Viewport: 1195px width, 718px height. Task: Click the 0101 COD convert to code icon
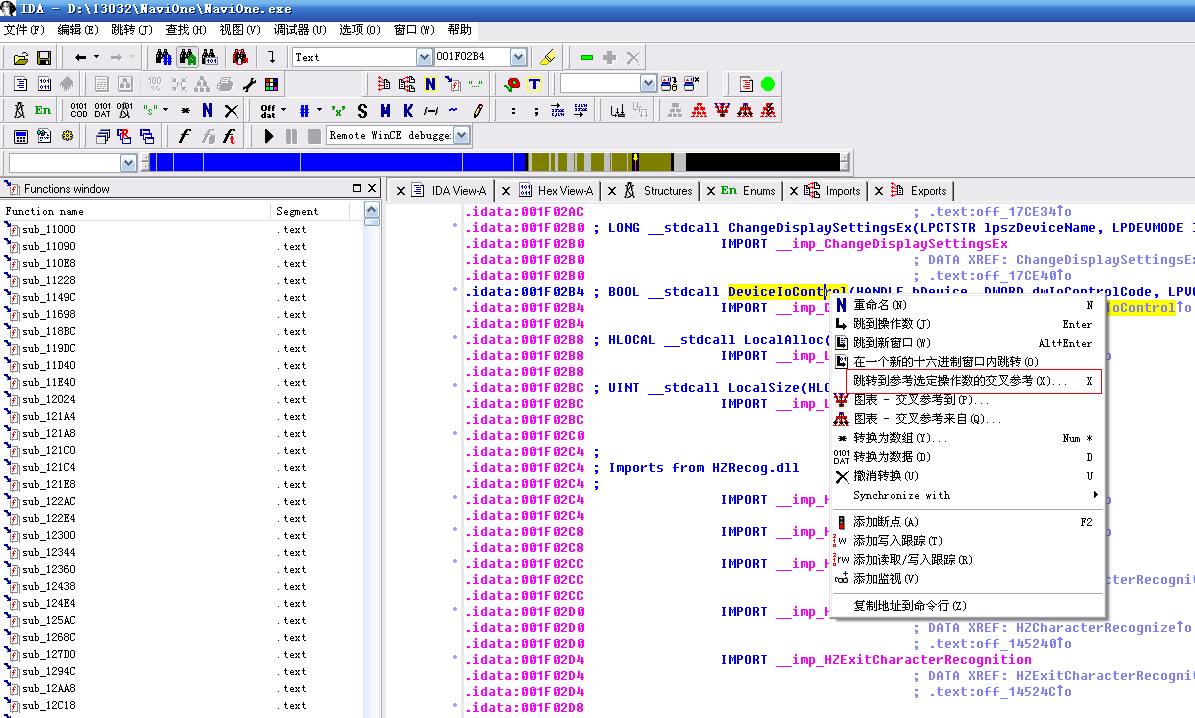[78, 111]
